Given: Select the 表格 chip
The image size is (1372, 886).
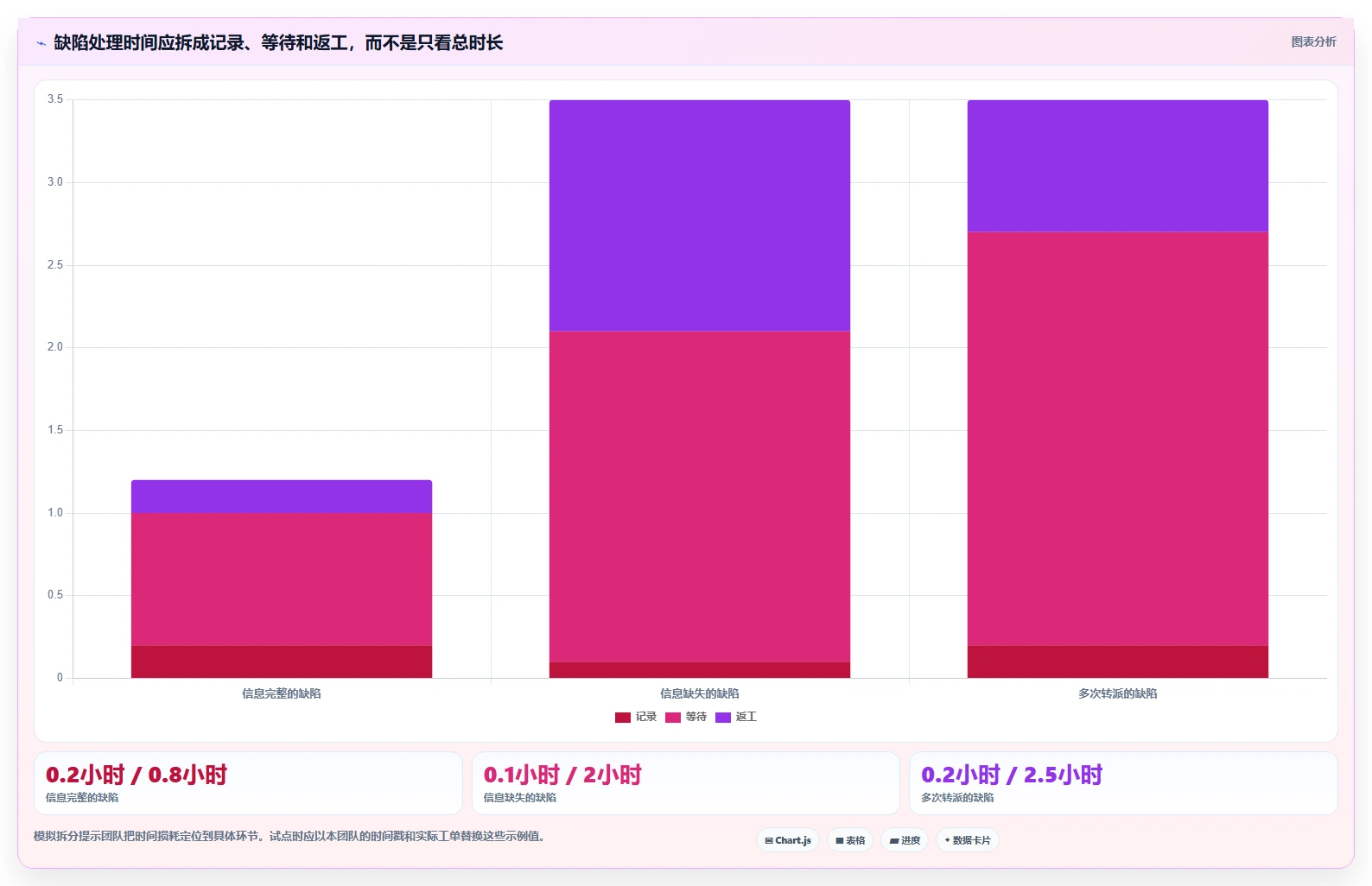Looking at the screenshot, I should pos(850,840).
